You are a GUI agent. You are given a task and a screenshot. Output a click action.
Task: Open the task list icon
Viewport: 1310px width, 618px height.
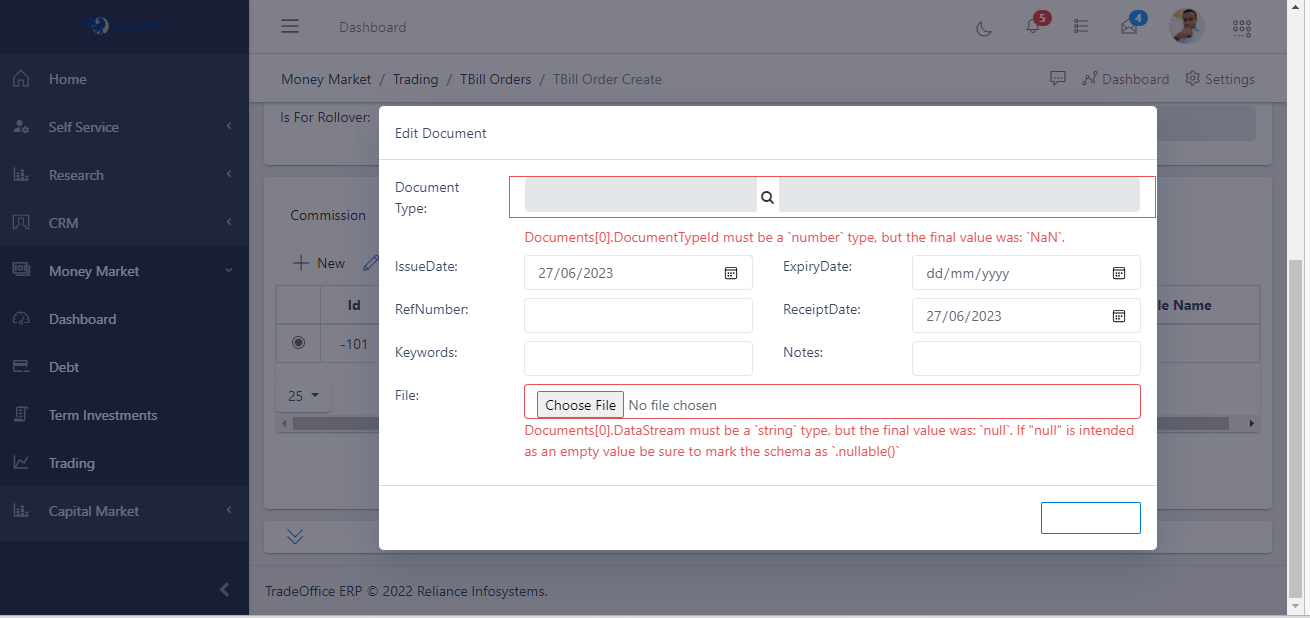[1081, 27]
